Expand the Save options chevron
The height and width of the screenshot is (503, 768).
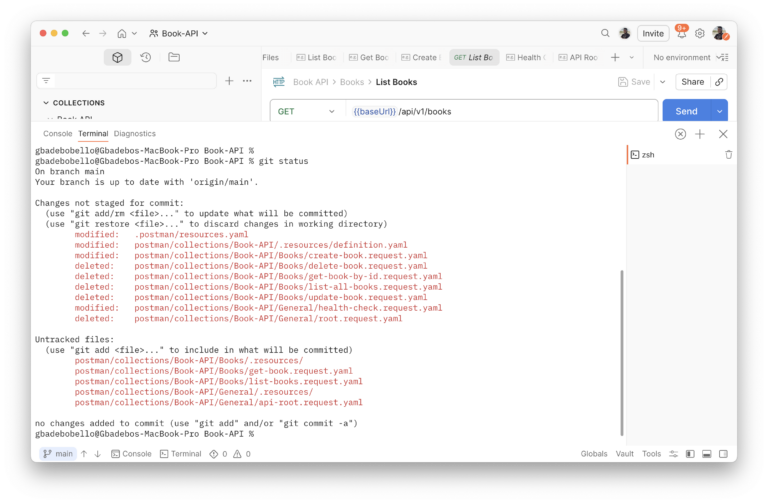[663, 82]
